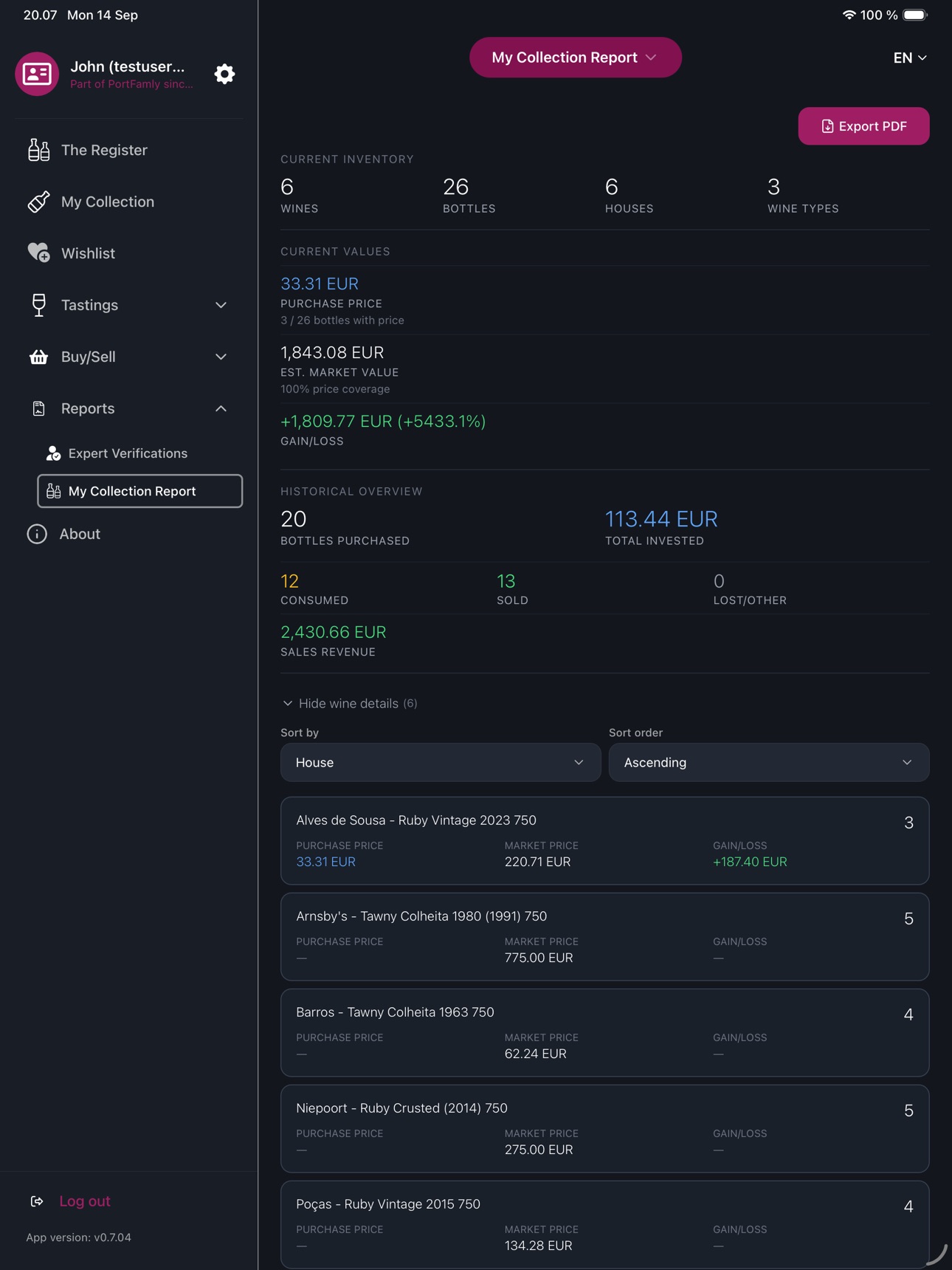Click the Log out arrow icon

pyautogui.click(x=37, y=1201)
